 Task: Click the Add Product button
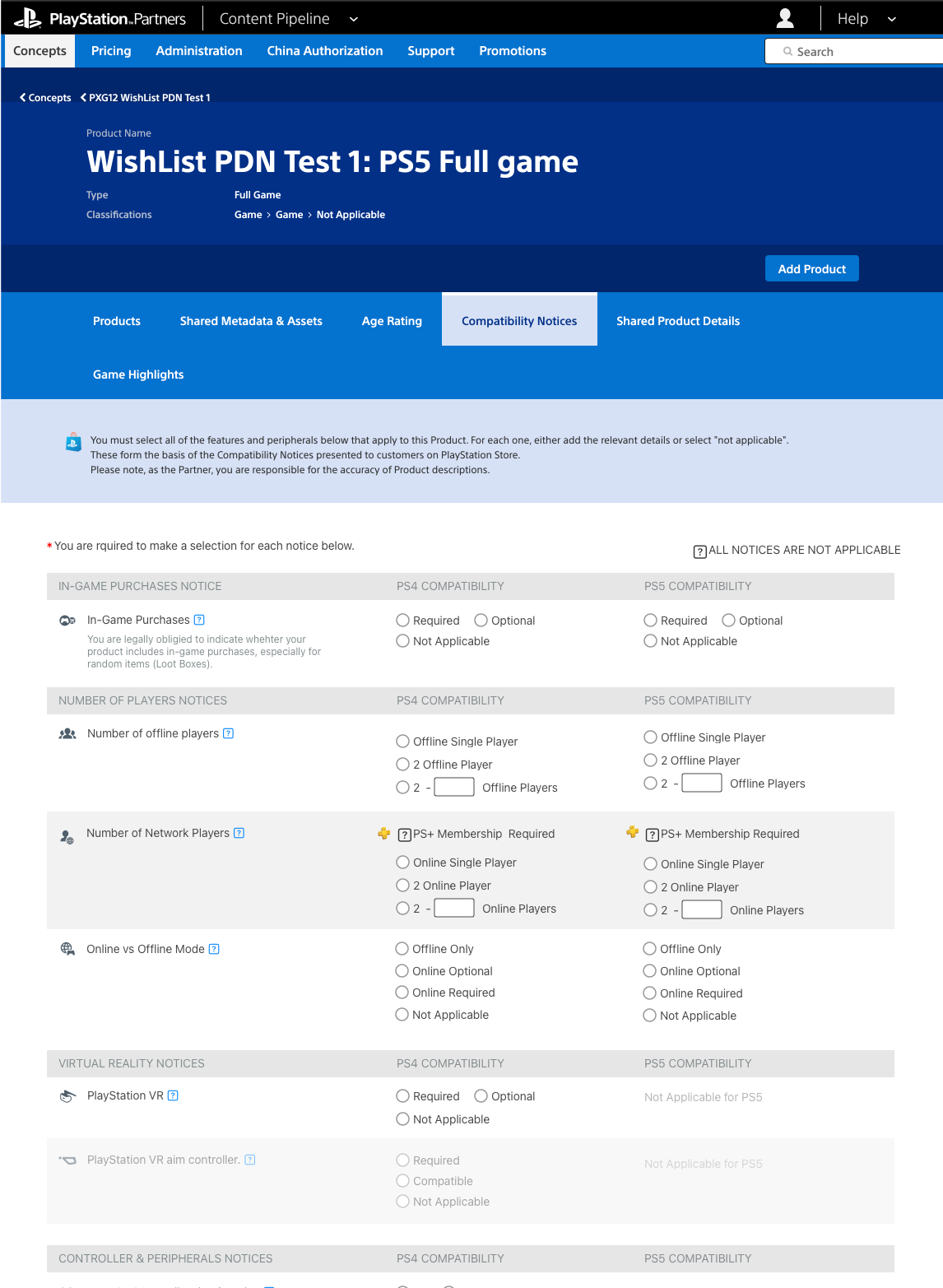812,268
